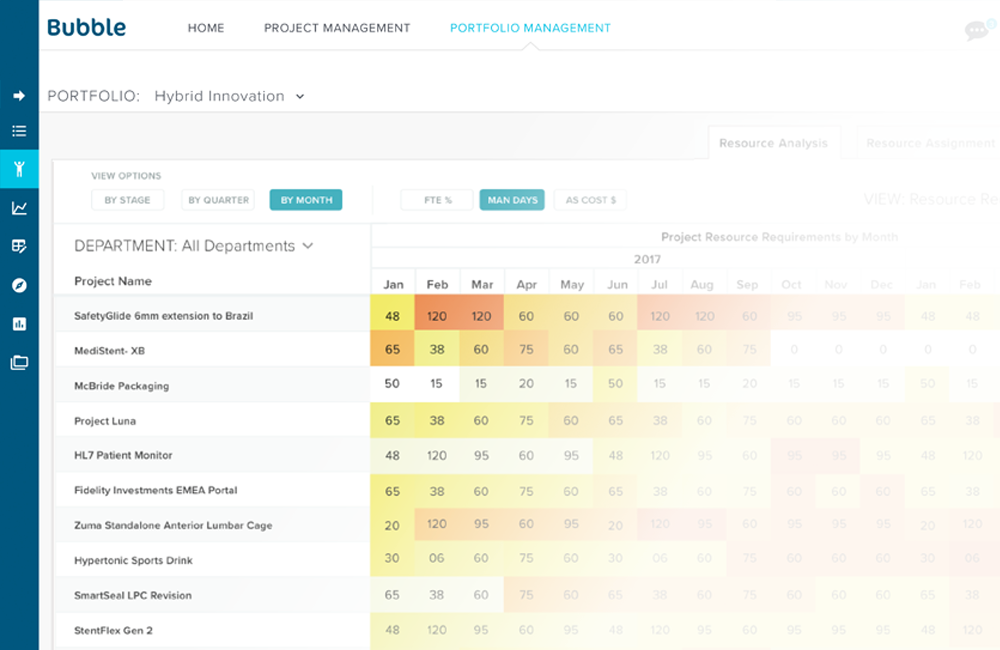Image resolution: width=1000 pixels, height=650 pixels.
Task: Click McBride Packaging January cell 50
Action: (x=392, y=384)
